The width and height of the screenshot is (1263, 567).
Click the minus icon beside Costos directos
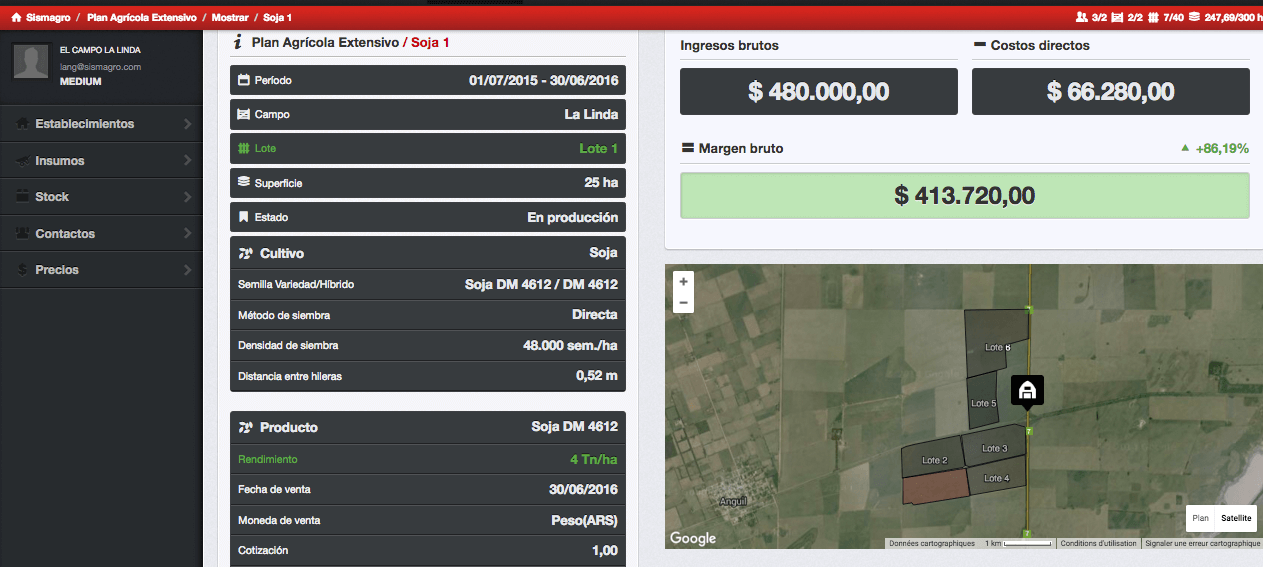point(980,45)
